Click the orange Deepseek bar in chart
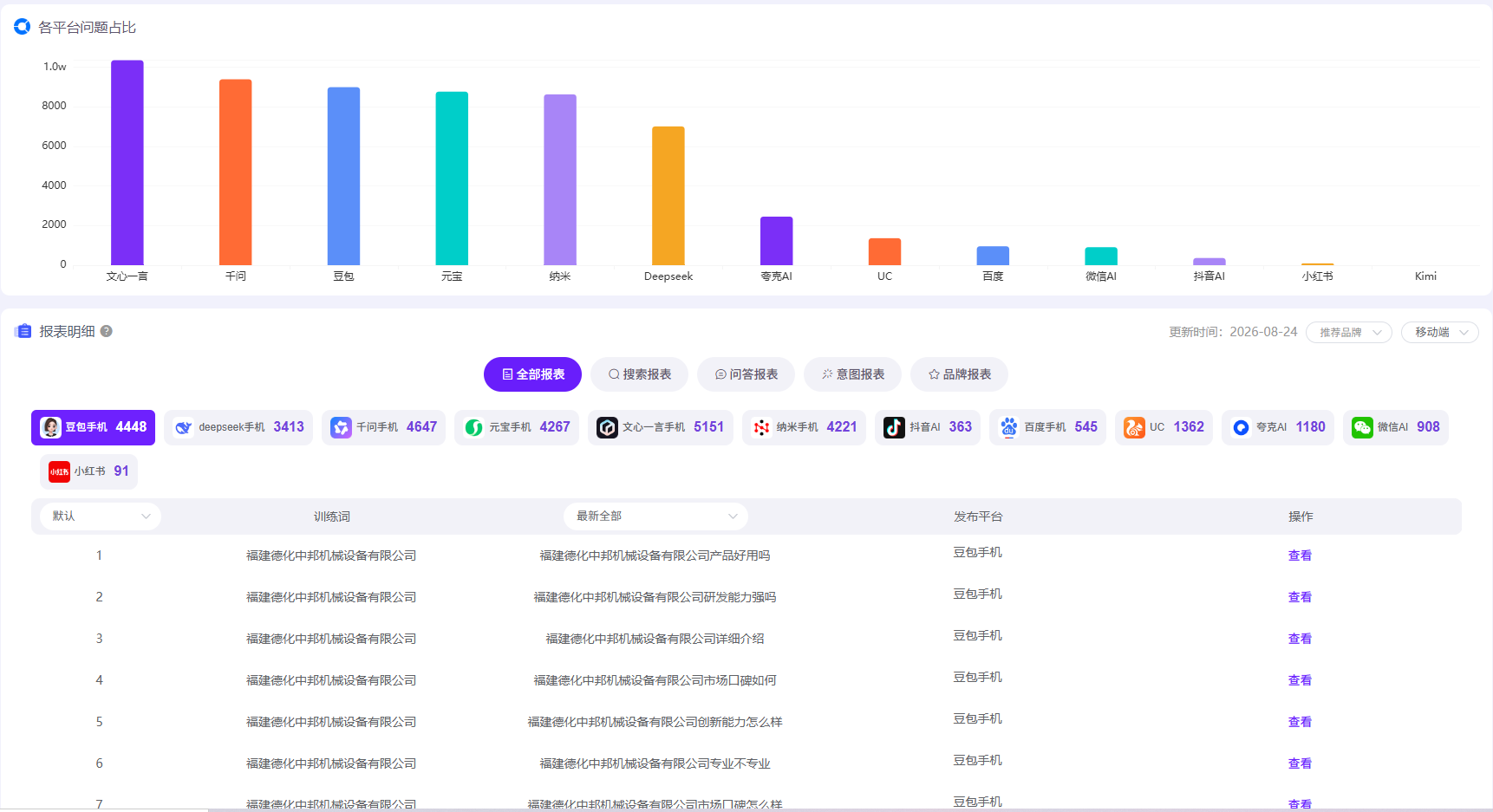Image resolution: width=1493 pixels, height=812 pixels. [668, 196]
